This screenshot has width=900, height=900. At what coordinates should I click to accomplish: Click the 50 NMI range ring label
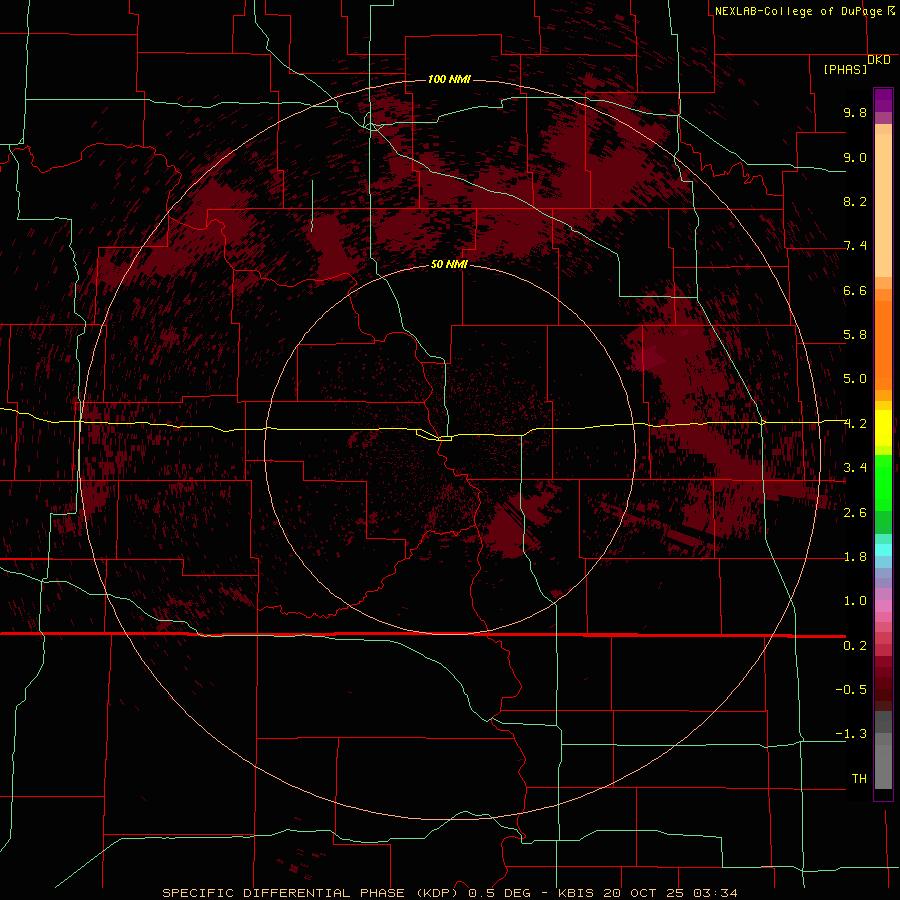coord(449,264)
